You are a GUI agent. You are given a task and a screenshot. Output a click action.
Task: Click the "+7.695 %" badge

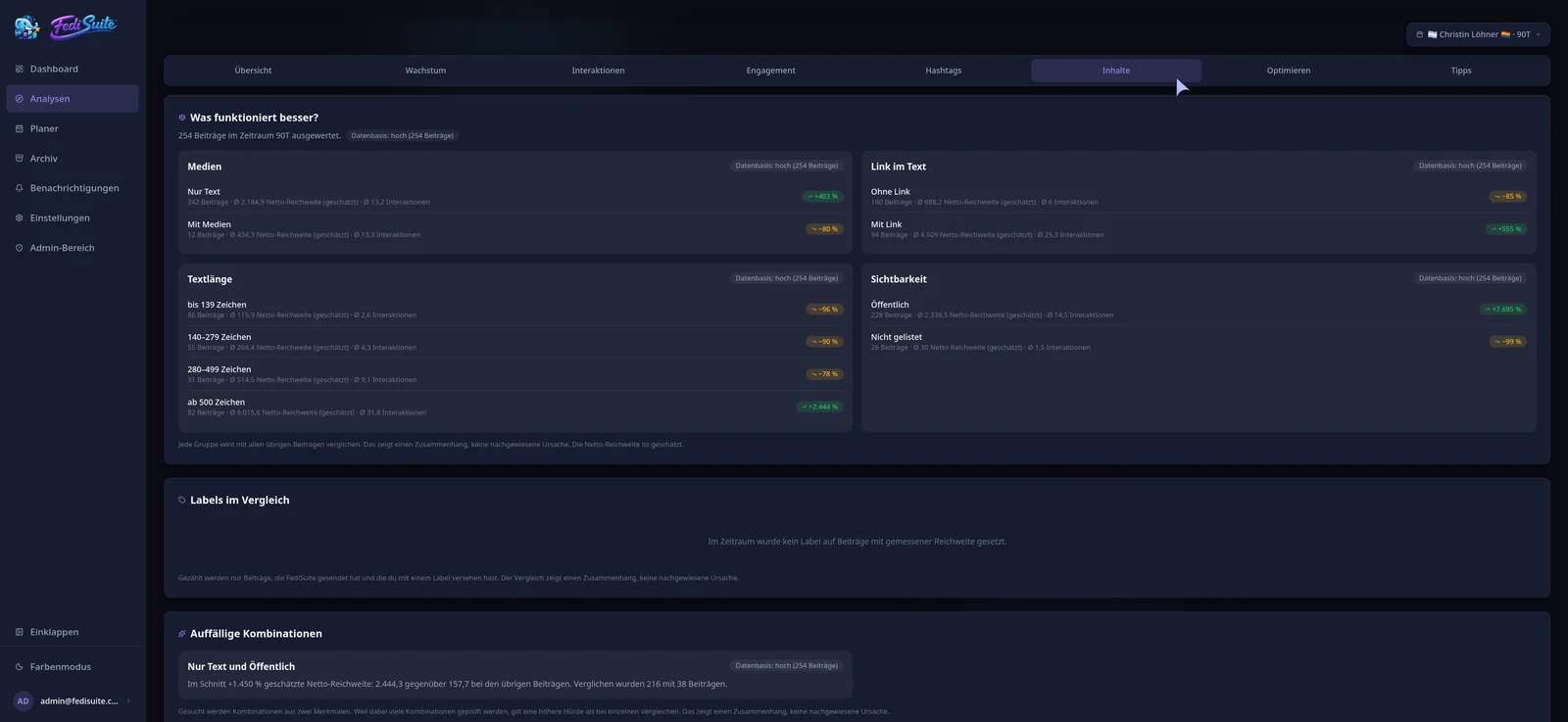[1502, 310]
